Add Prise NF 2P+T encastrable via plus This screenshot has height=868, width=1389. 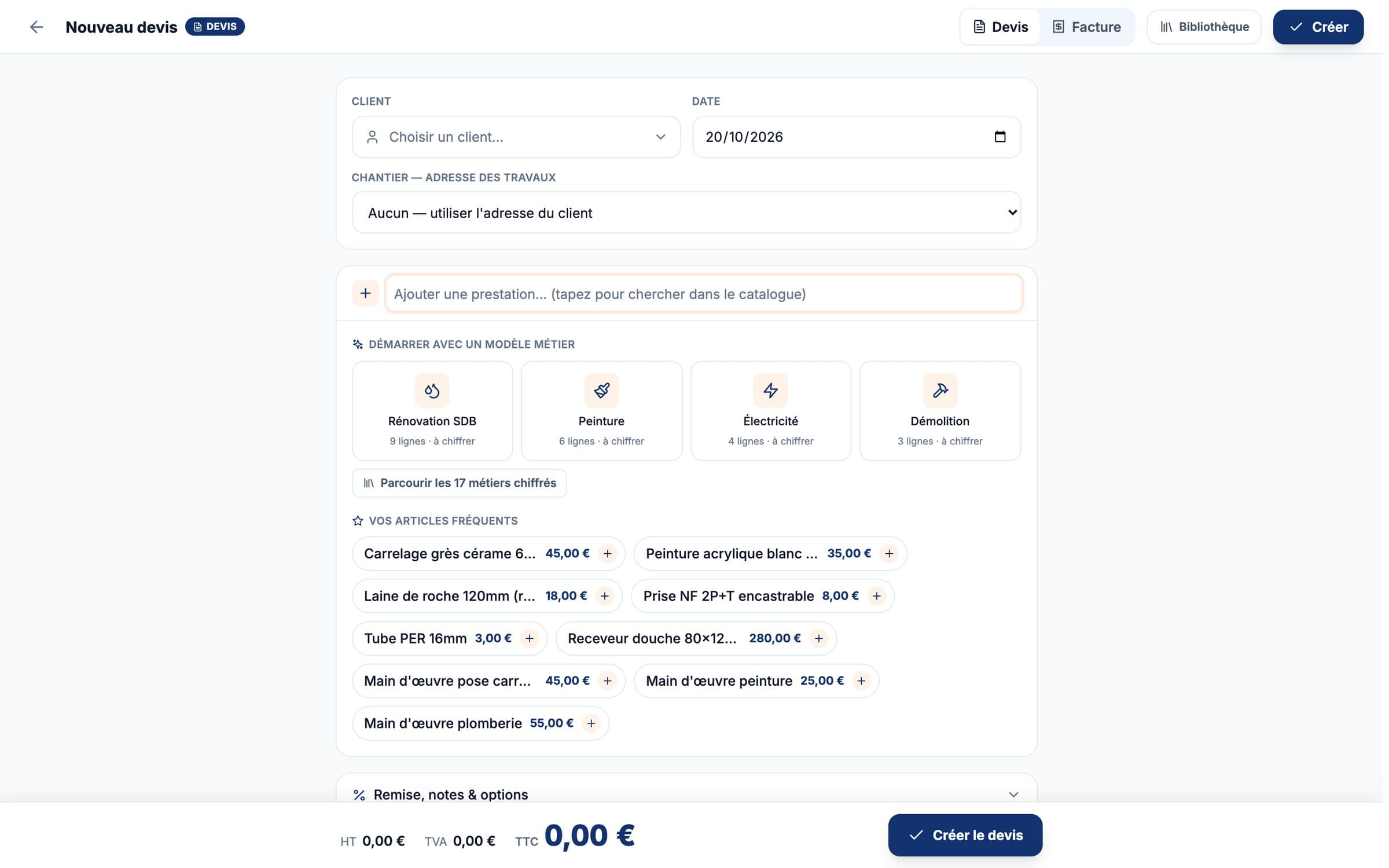(x=876, y=596)
